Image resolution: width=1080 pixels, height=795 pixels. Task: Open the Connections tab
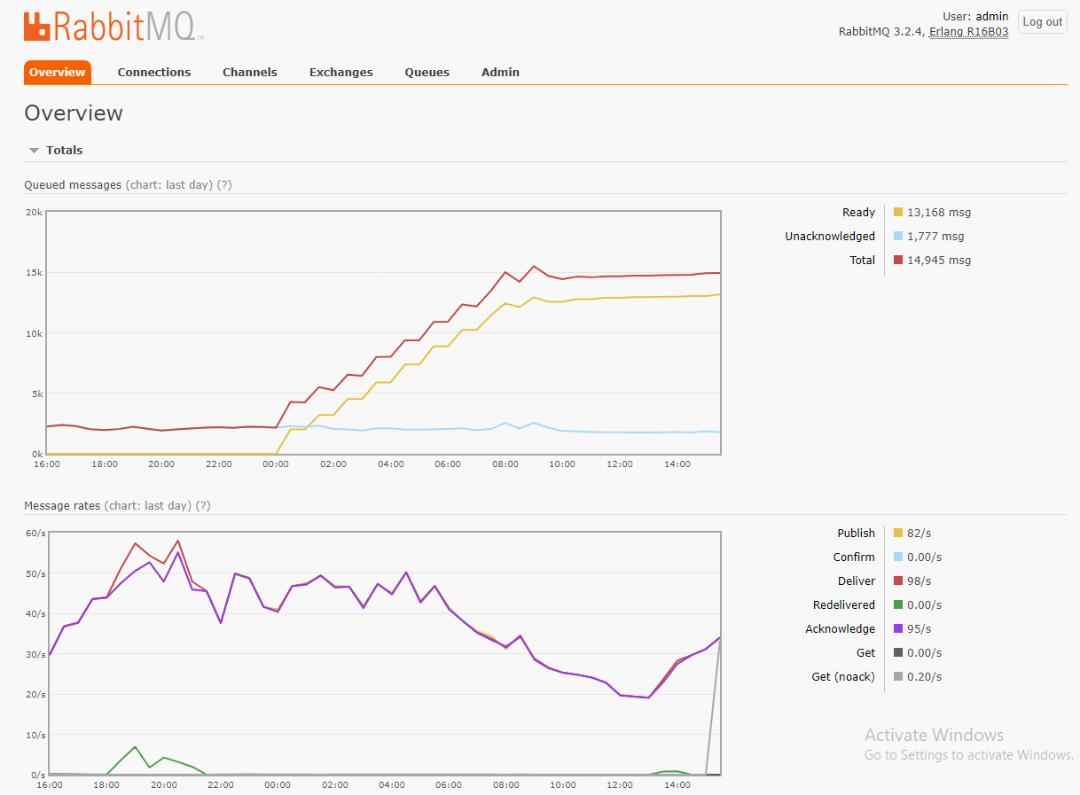tap(154, 72)
